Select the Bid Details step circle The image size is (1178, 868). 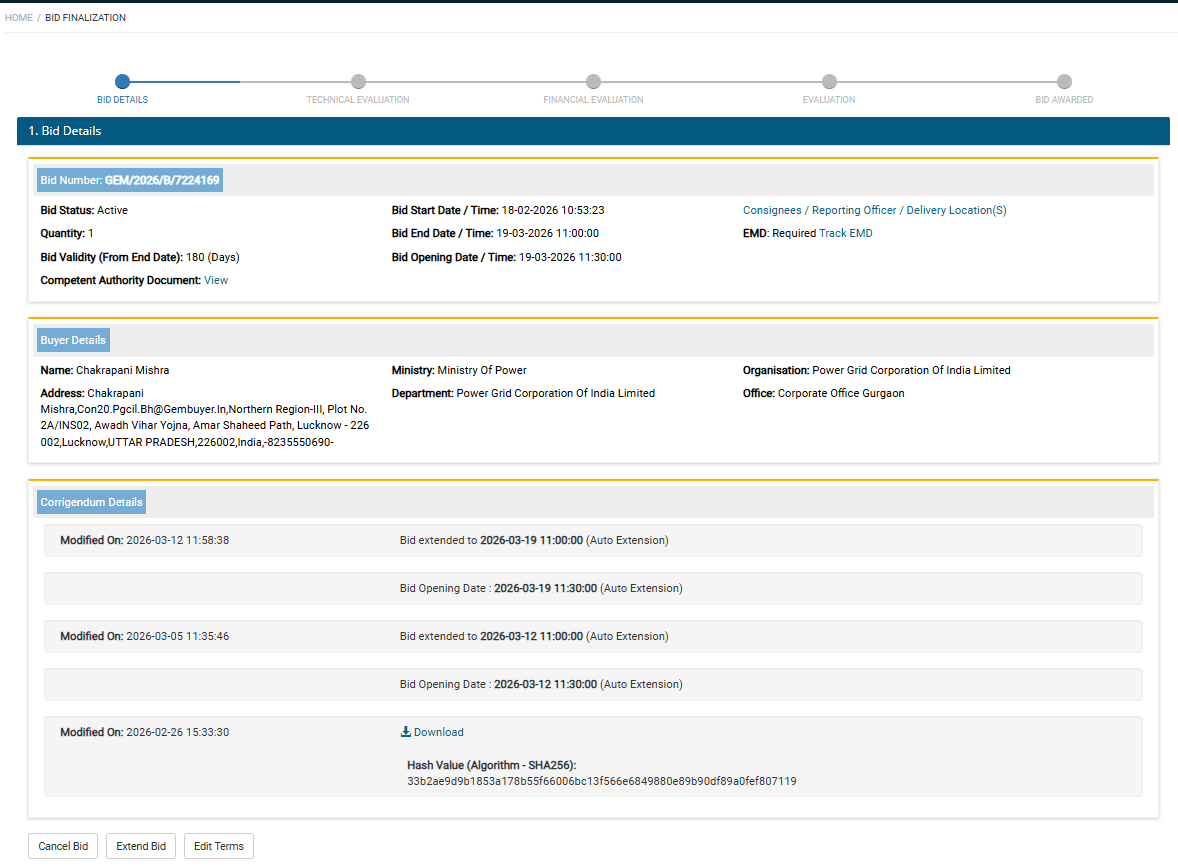[122, 82]
